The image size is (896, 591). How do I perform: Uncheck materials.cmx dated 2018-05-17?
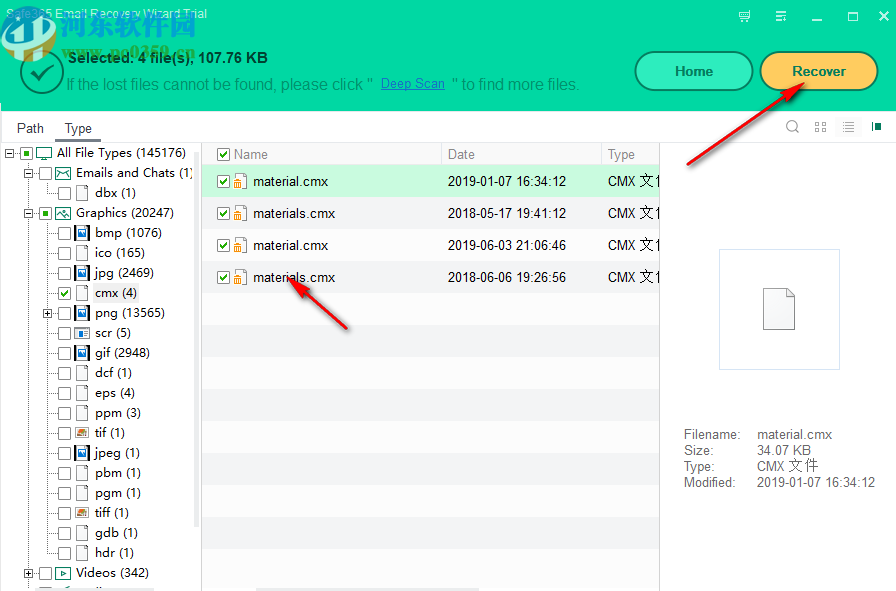click(222, 213)
